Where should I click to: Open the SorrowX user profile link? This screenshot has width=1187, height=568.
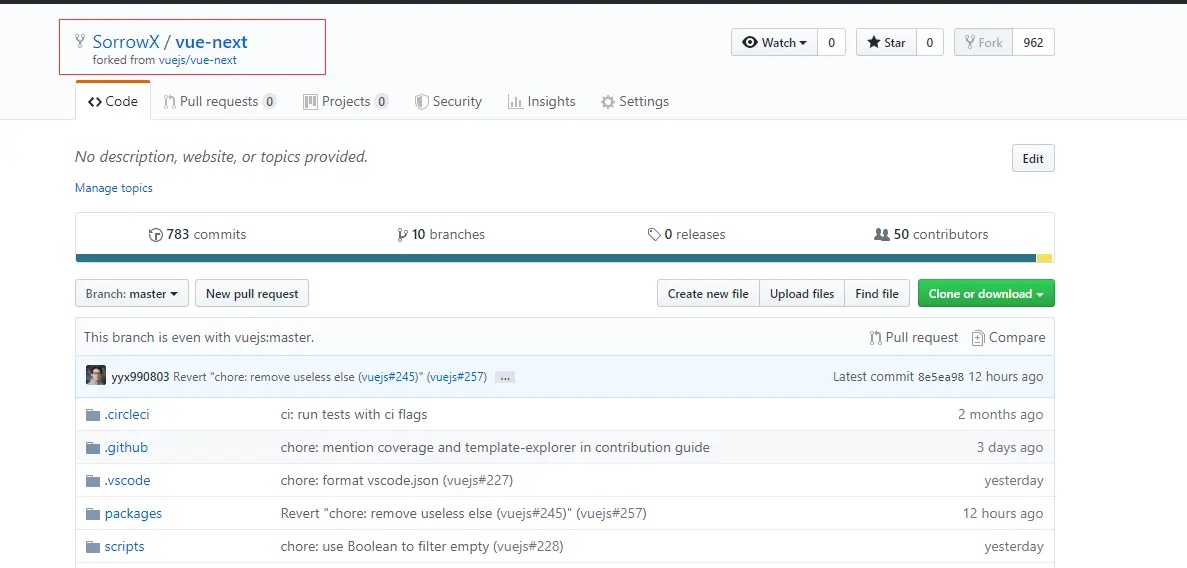pos(126,42)
